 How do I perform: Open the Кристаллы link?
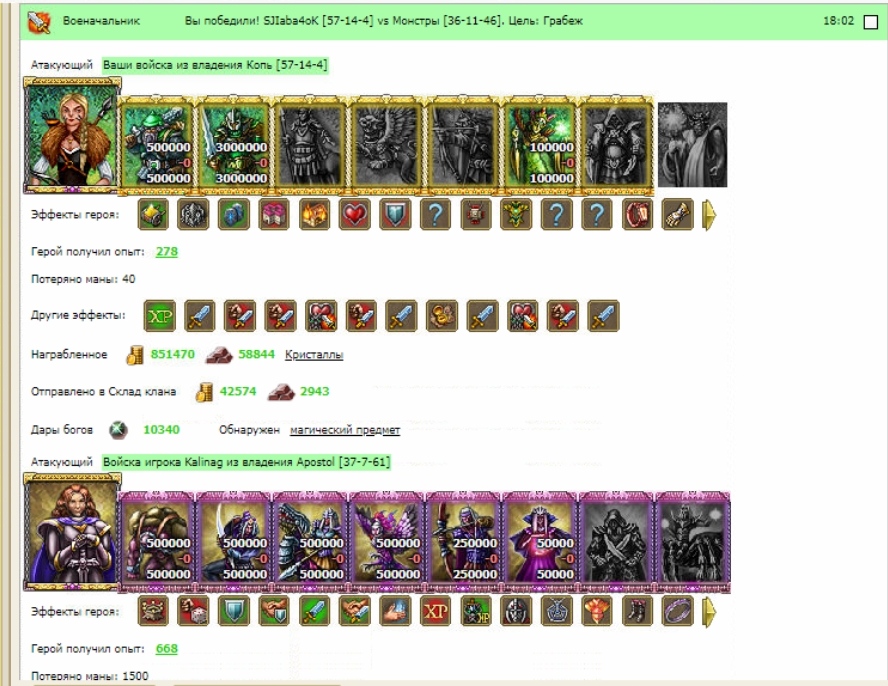coord(314,355)
